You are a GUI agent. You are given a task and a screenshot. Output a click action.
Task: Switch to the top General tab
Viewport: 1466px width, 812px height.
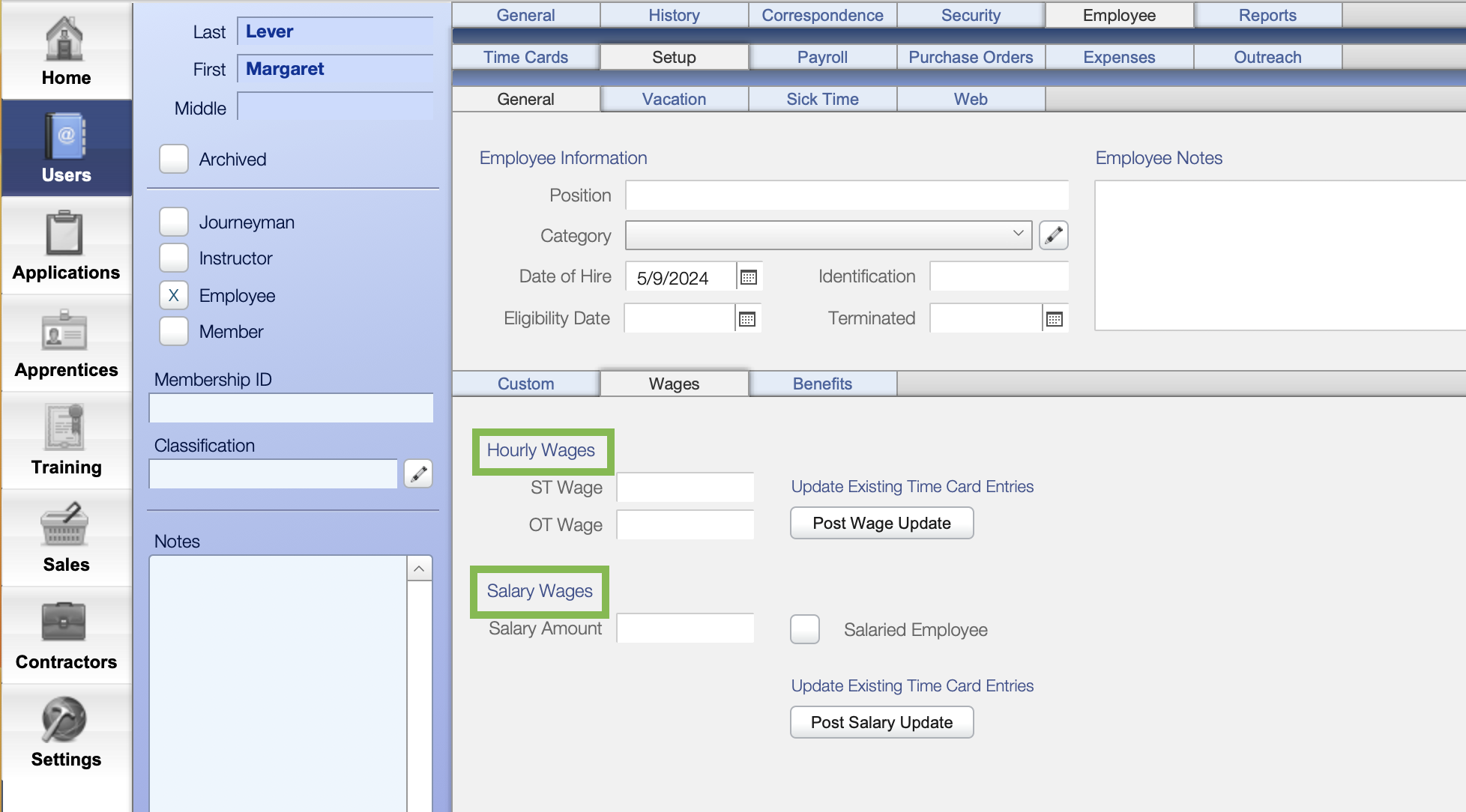525,15
